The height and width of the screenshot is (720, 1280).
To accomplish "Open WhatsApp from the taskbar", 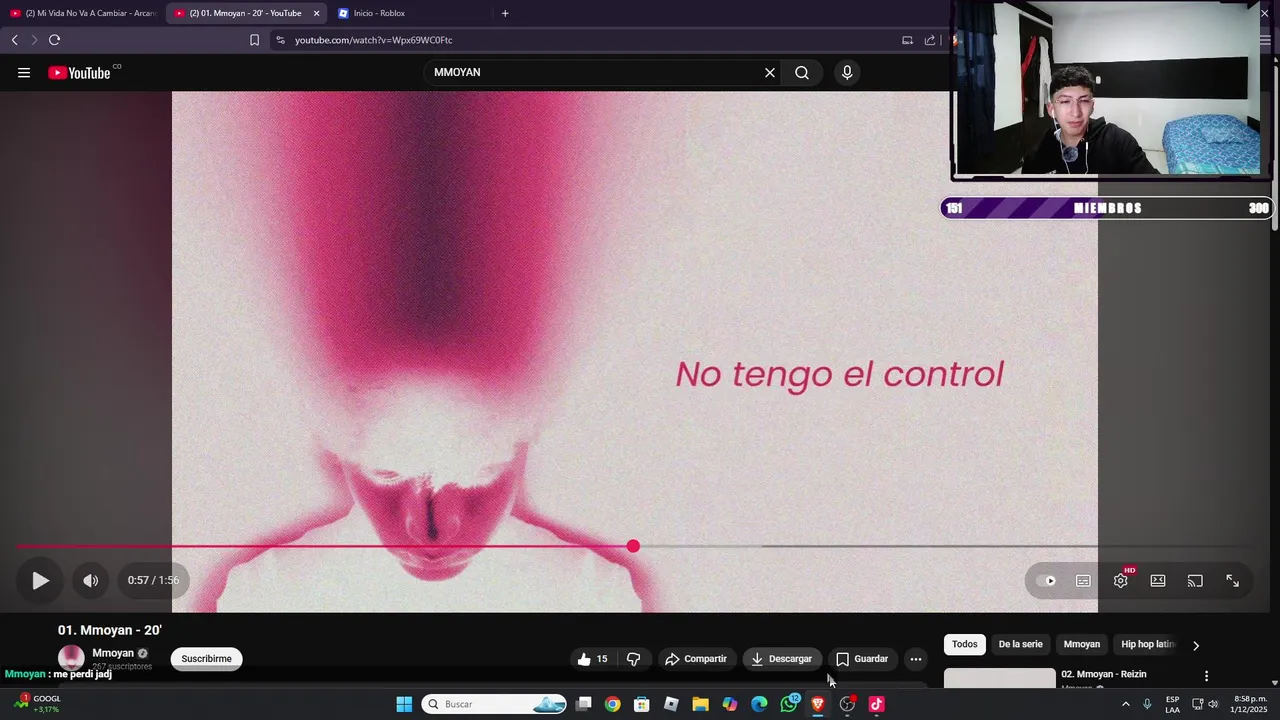I will pos(789,704).
